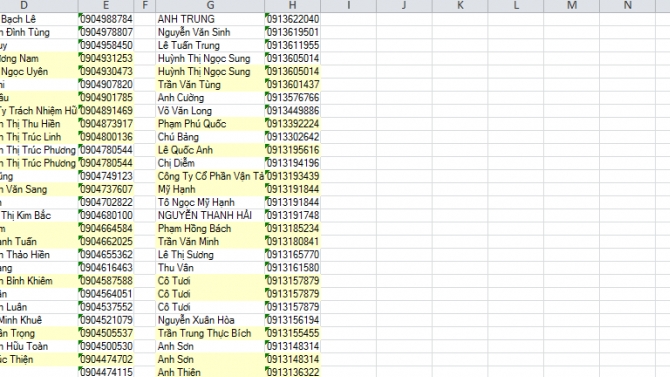Select cell with 0904664584
670x377 pixels.
point(106,229)
